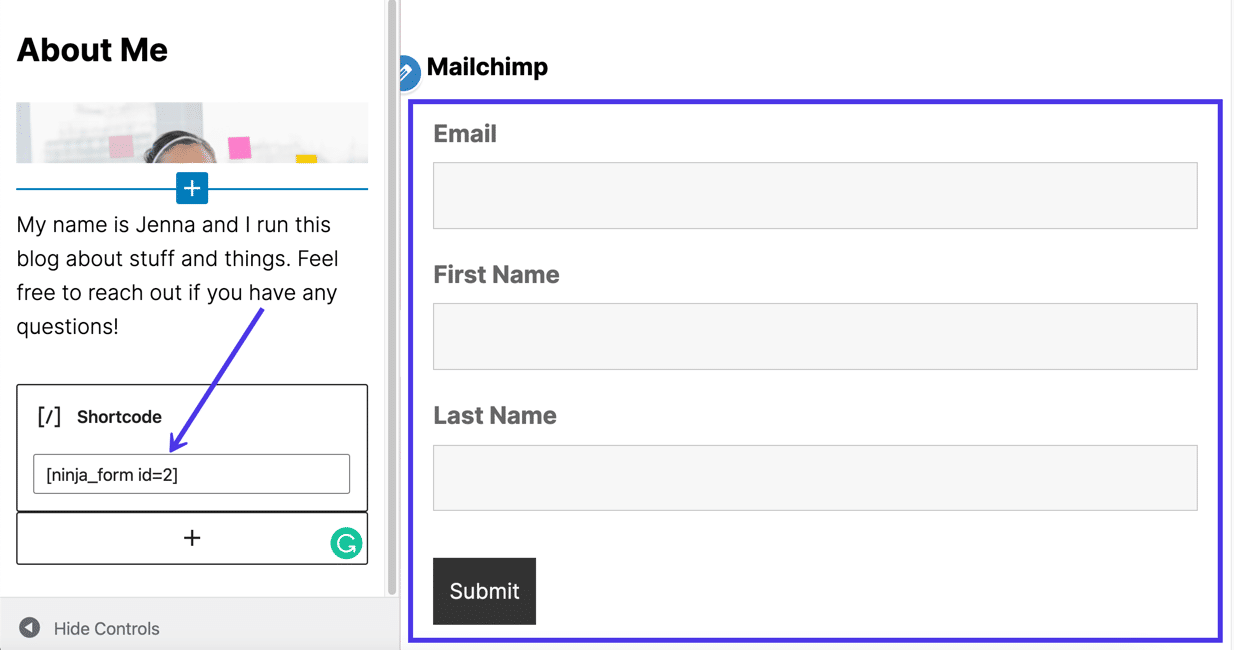This screenshot has width=1234, height=650.
Task: Select the purple-outlined Mailchimp form preview
Action: pyautogui.click(x=815, y=370)
